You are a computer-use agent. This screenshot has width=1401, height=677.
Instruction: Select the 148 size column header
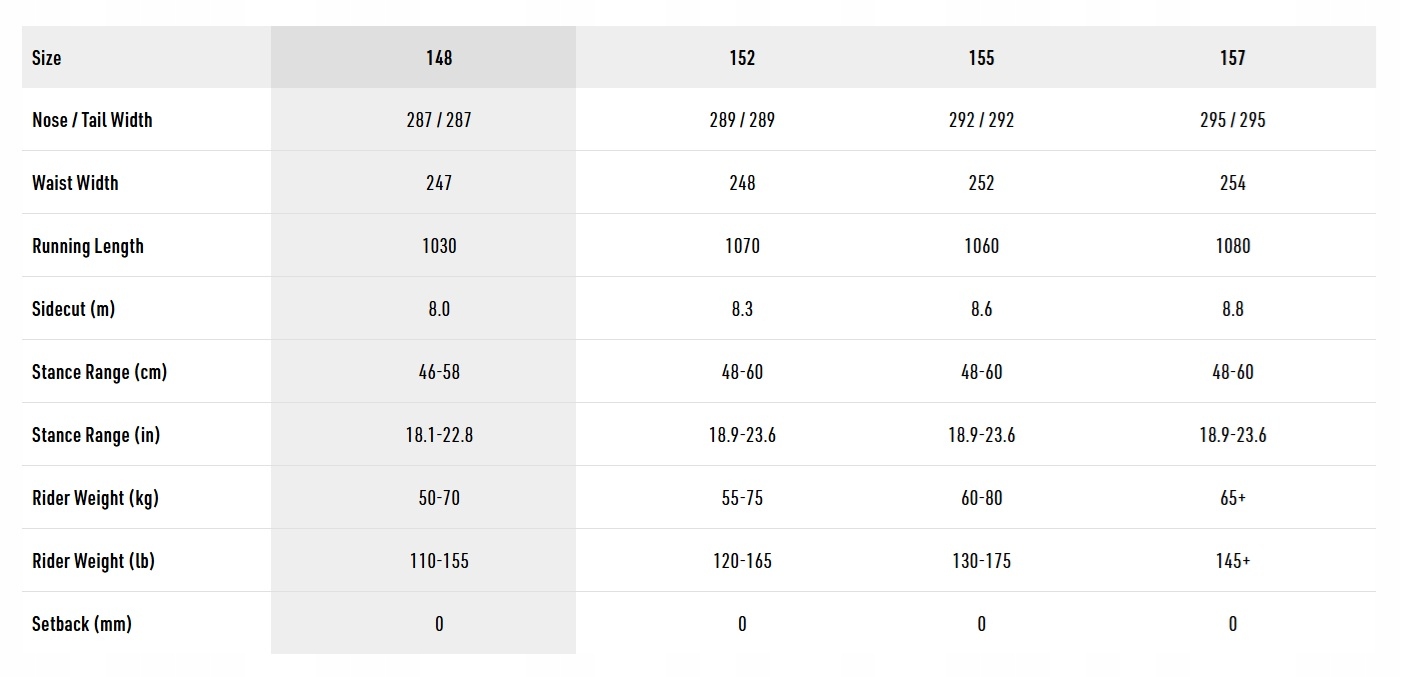click(x=439, y=58)
